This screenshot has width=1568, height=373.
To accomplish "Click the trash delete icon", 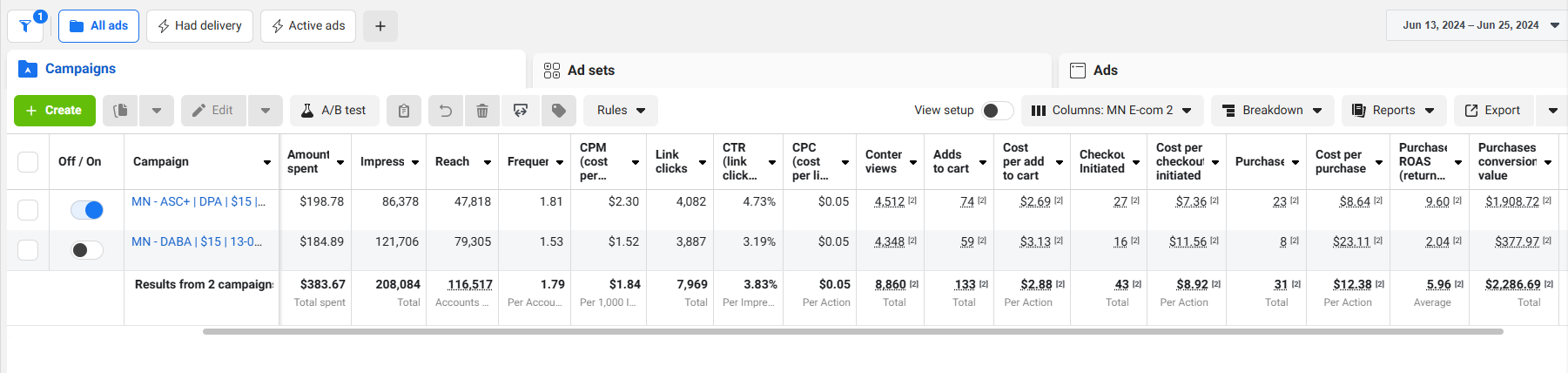I will pos(482,111).
